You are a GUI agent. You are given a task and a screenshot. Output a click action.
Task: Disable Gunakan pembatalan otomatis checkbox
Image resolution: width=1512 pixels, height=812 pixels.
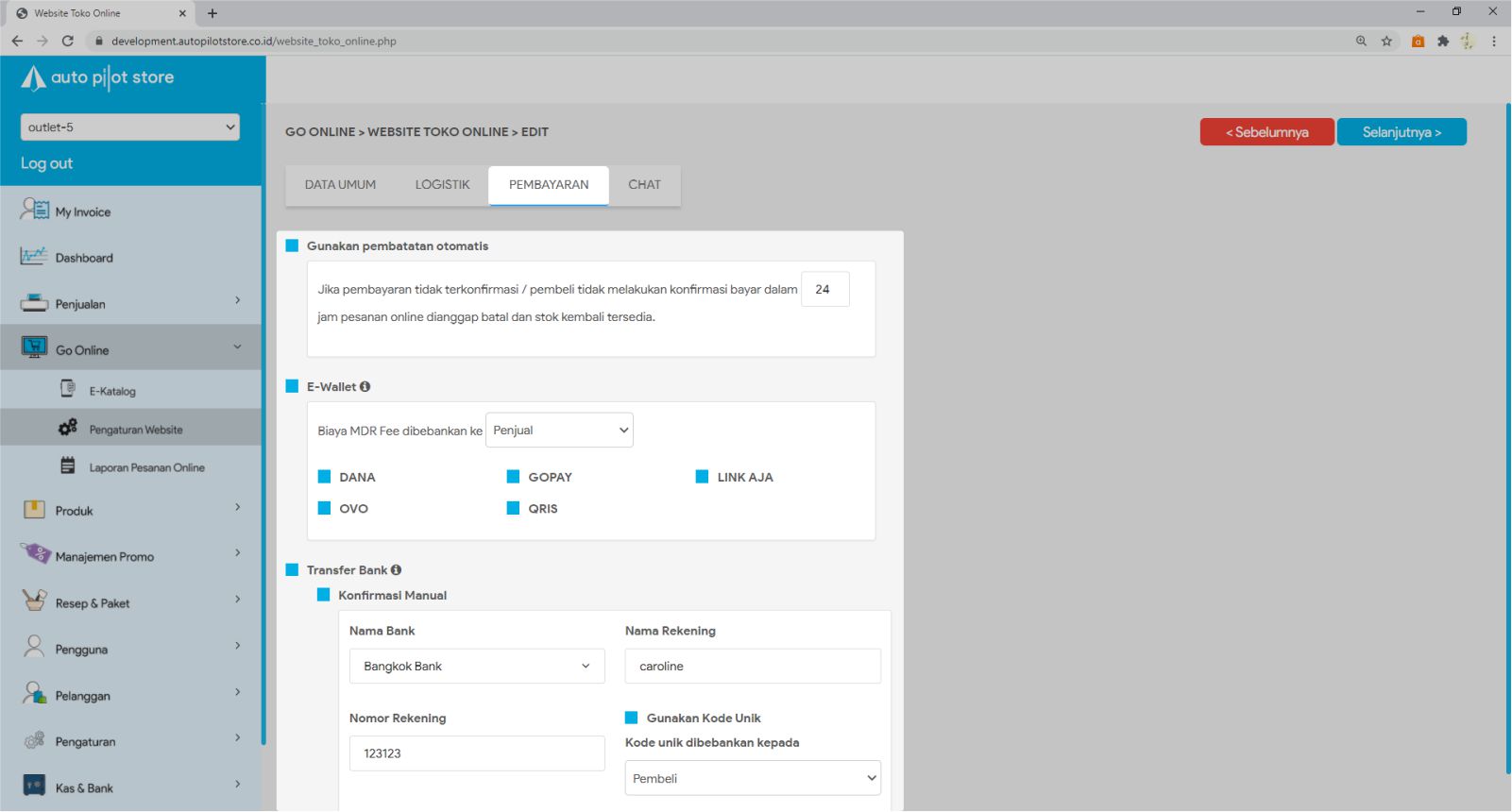coord(293,246)
